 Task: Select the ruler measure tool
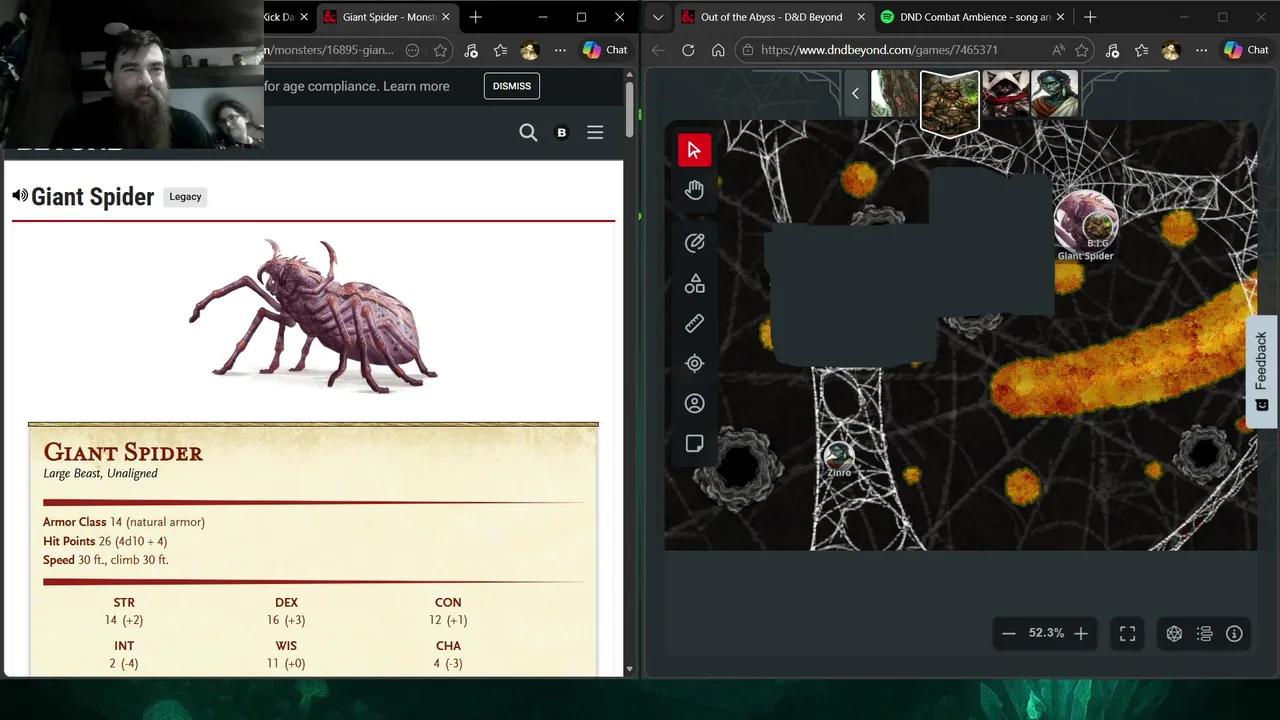[x=694, y=324]
